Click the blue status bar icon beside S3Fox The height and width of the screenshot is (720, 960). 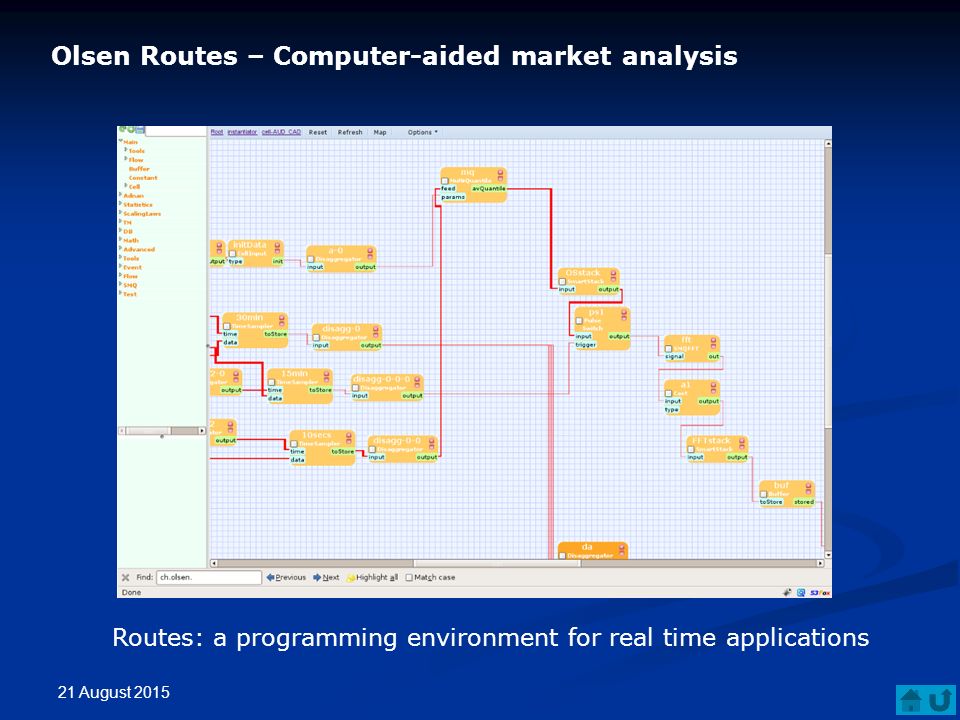pyautogui.click(x=801, y=593)
